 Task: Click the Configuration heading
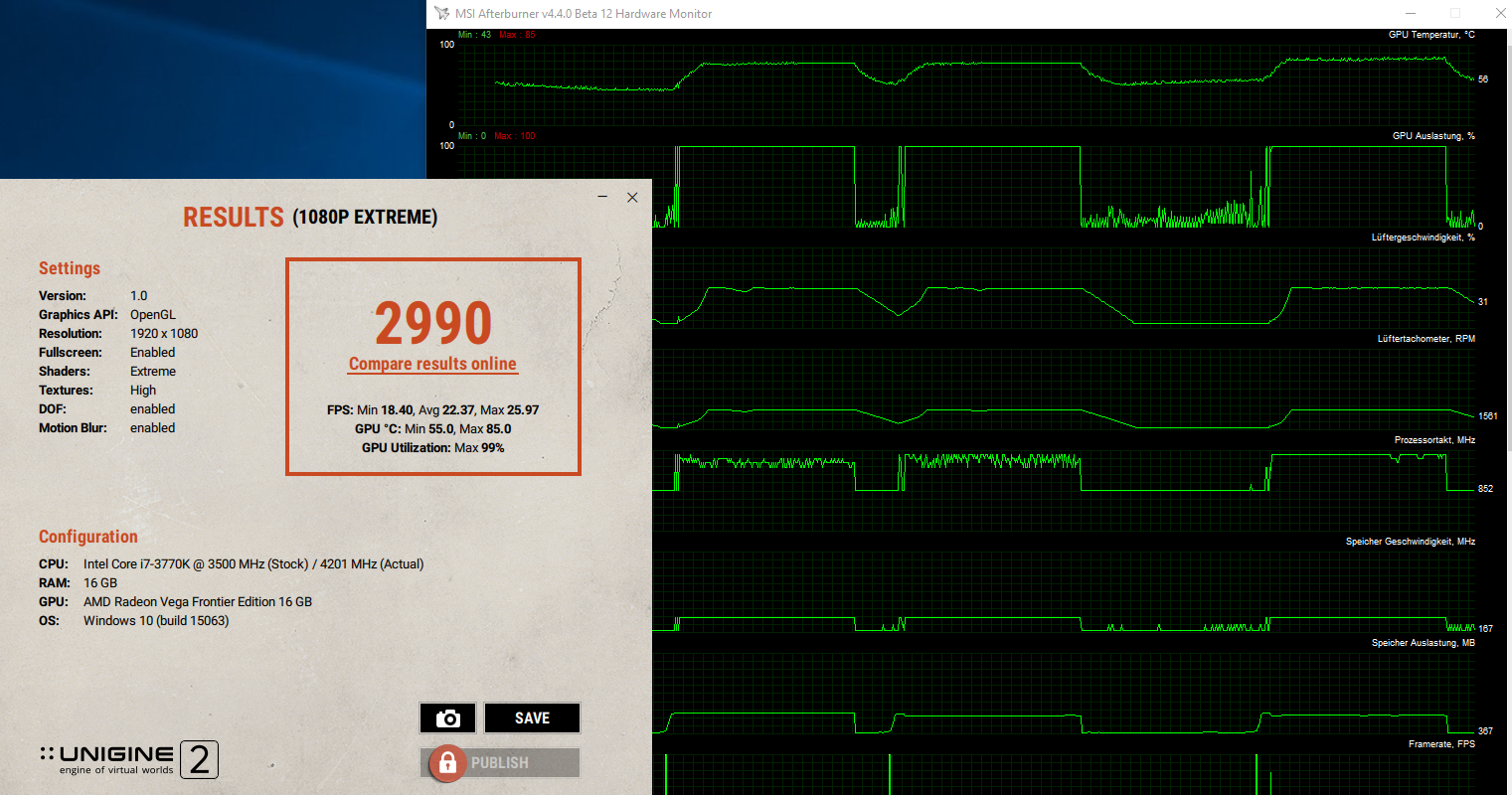point(88,537)
